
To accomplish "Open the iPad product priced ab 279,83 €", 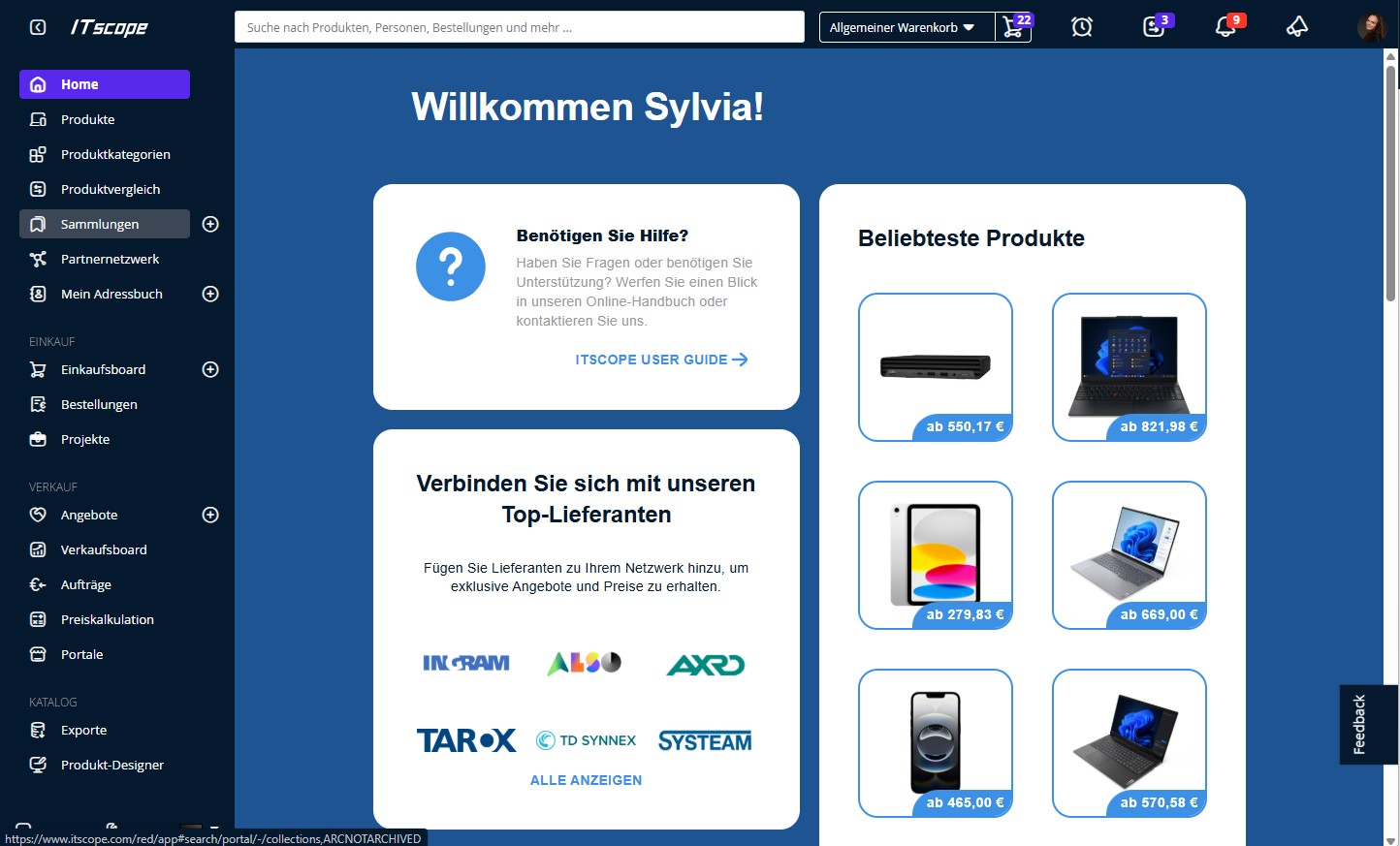I will (x=936, y=555).
